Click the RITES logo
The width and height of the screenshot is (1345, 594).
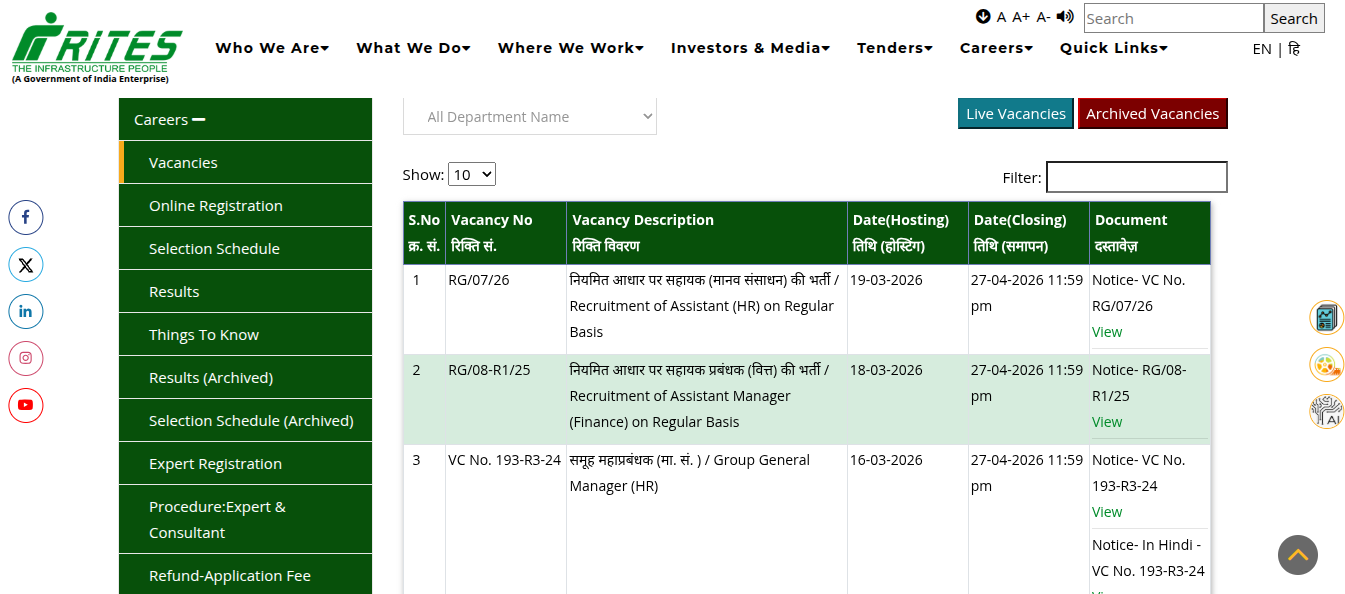tap(97, 48)
